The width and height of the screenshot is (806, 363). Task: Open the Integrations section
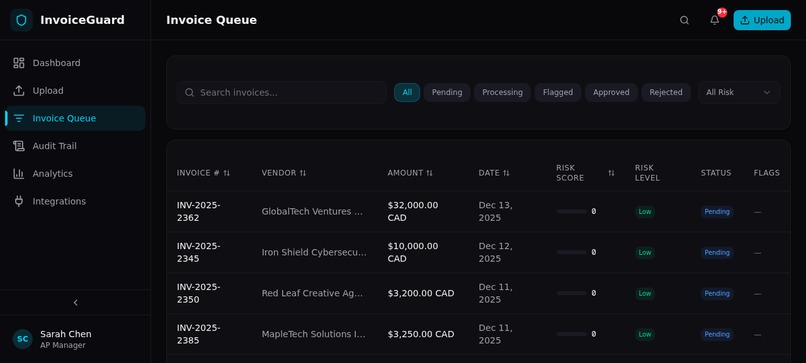[x=75, y=202]
